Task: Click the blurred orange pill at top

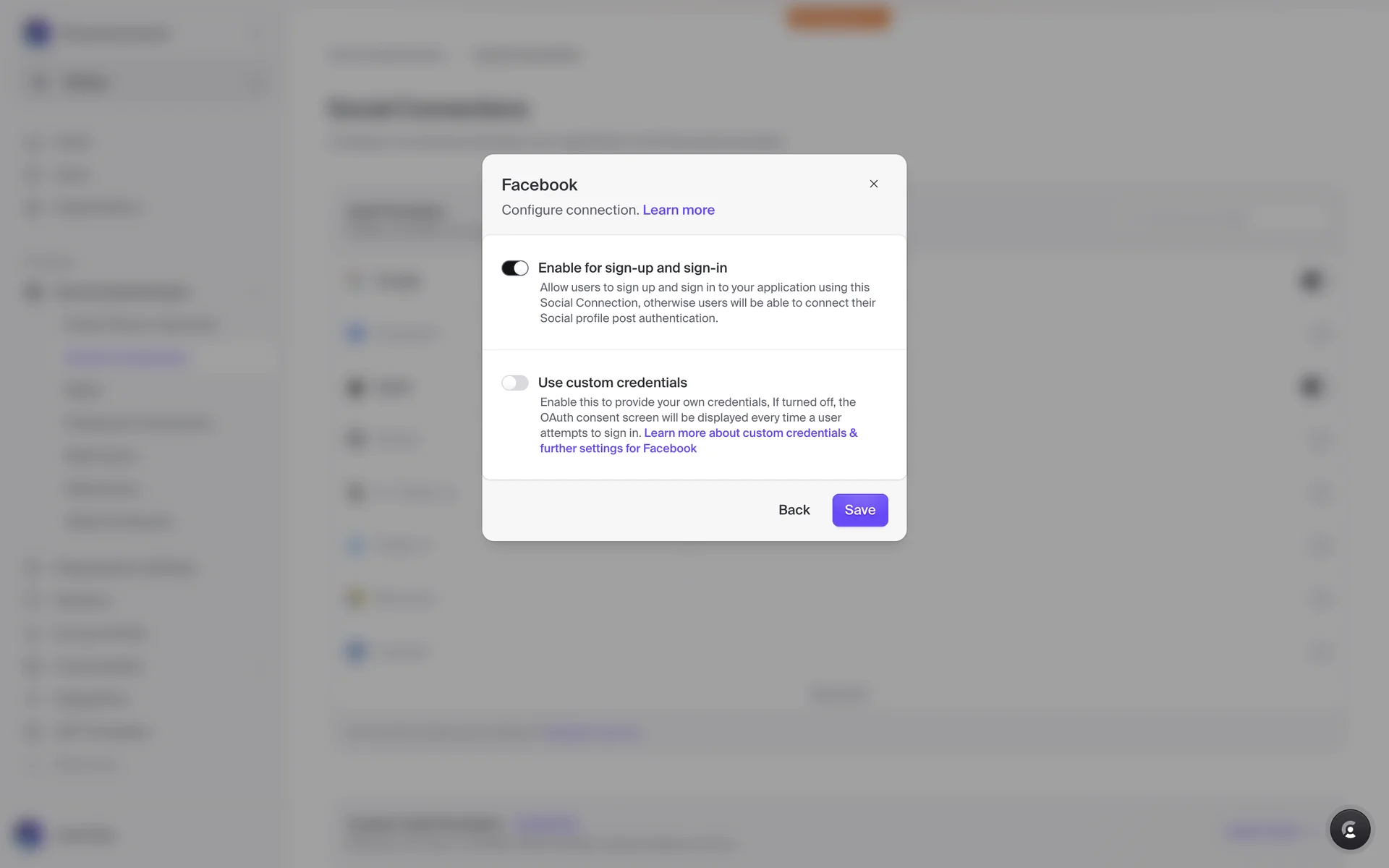Action: [838, 17]
